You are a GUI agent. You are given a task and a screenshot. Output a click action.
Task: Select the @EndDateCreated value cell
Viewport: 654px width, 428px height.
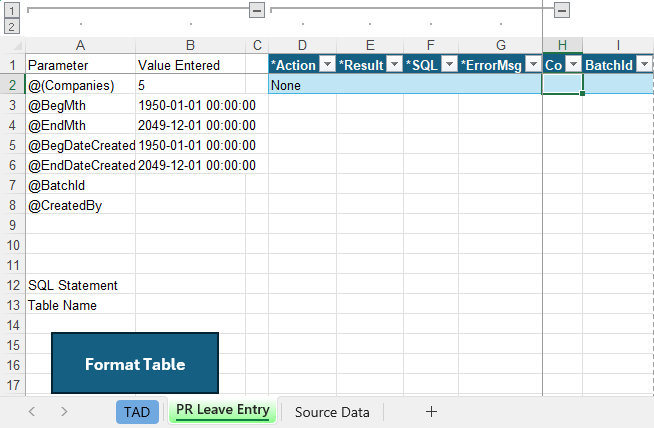tap(190, 165)
